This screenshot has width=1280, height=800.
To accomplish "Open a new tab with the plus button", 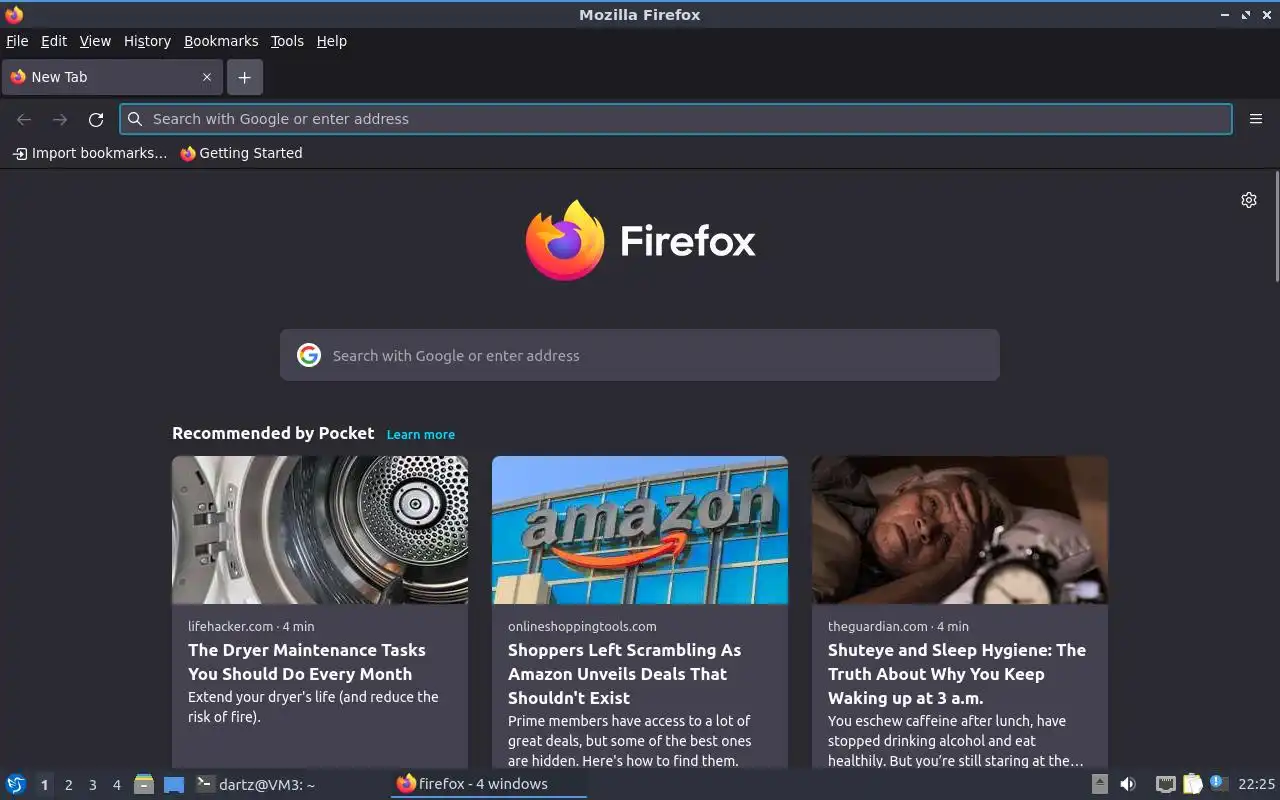I will (x=244, y=77).
